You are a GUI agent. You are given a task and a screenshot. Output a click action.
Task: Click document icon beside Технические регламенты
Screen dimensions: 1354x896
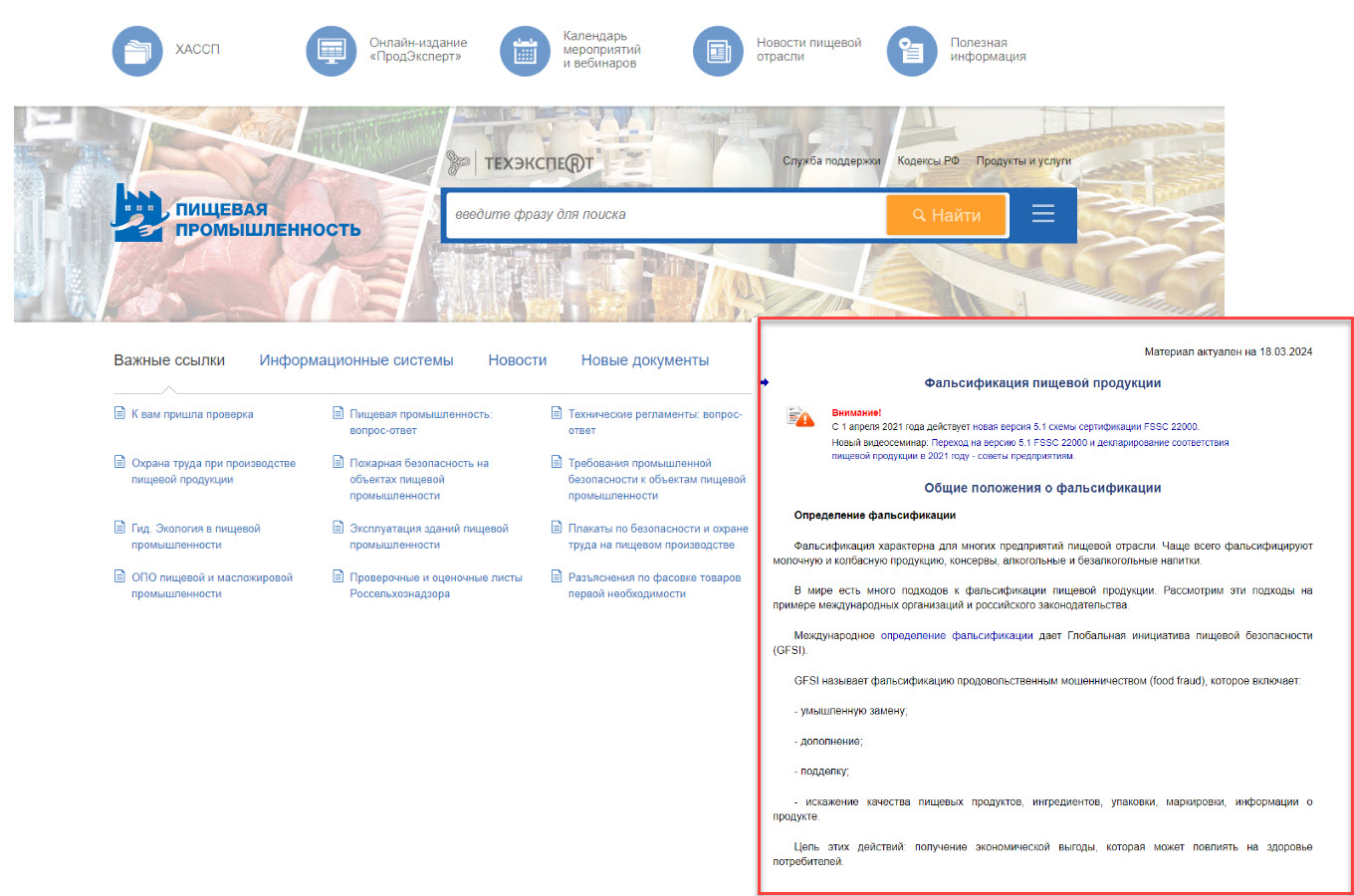[x=557, y=413]
